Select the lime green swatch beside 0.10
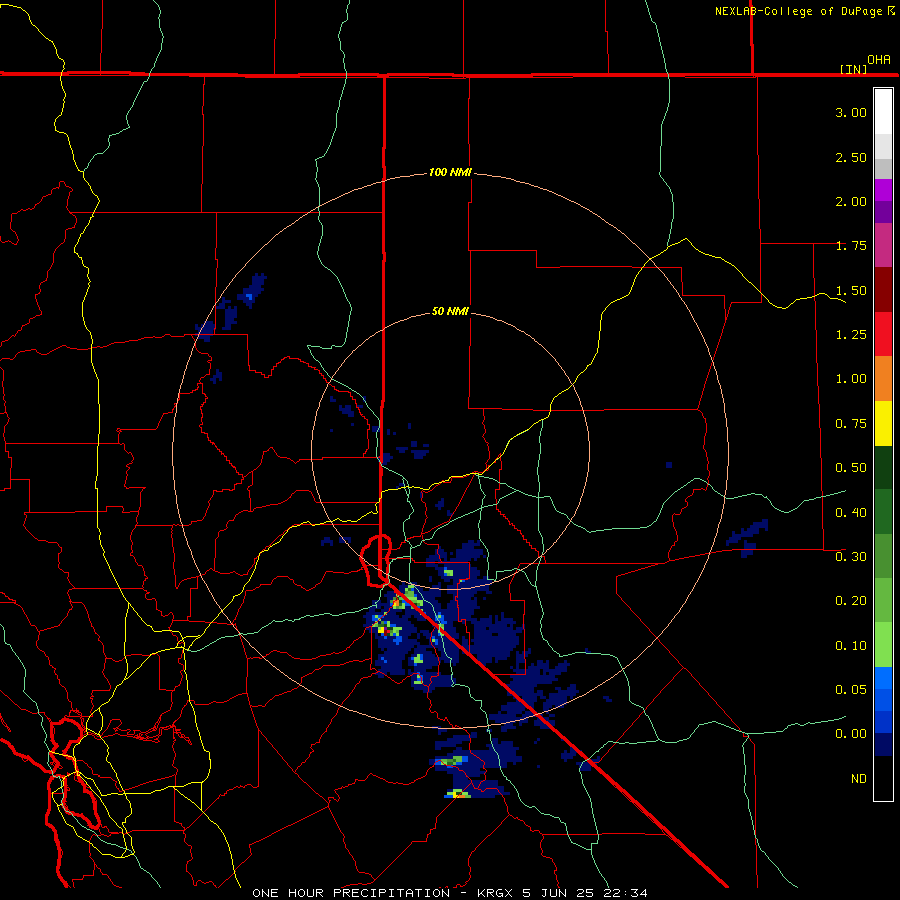Image resolution: width=900 pixels, height=900 pixels. pyautogui.click(x=883, y=645)
